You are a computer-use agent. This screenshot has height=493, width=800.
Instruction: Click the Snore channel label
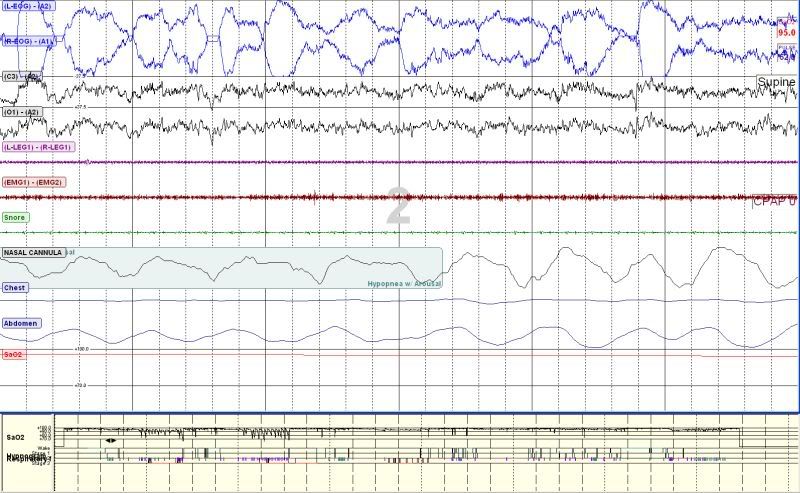coord(15,217)
